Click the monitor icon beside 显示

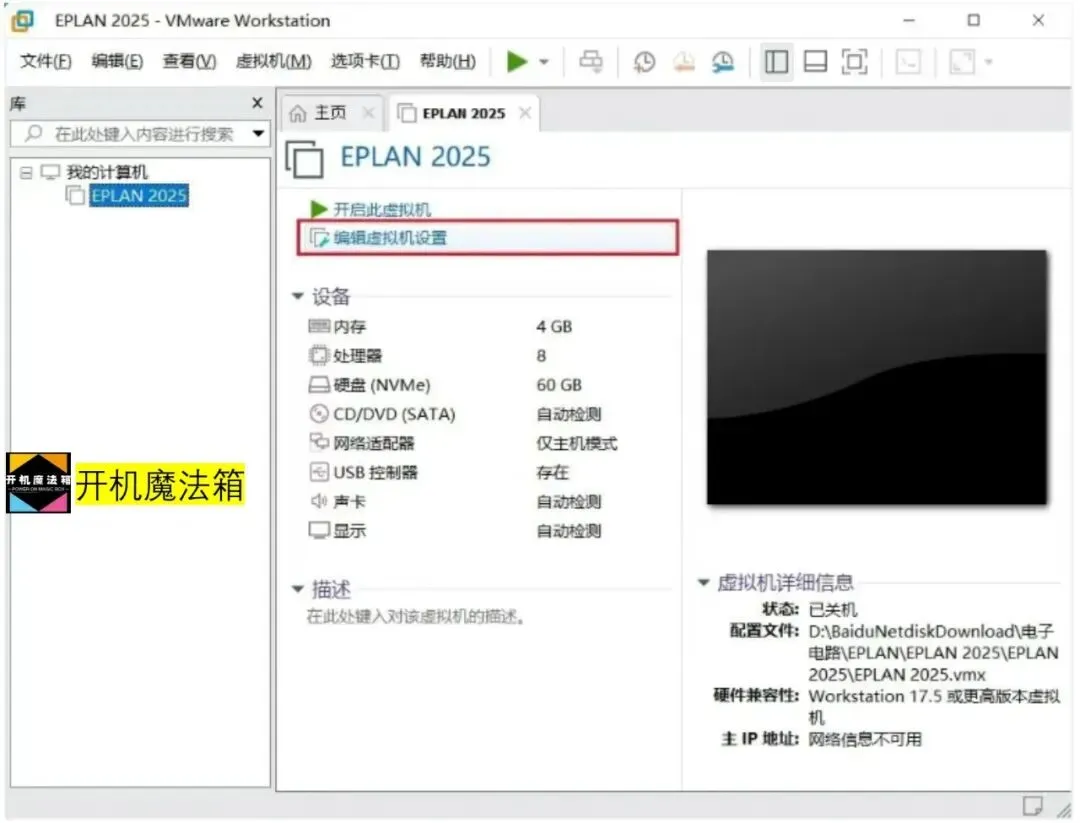319,530
